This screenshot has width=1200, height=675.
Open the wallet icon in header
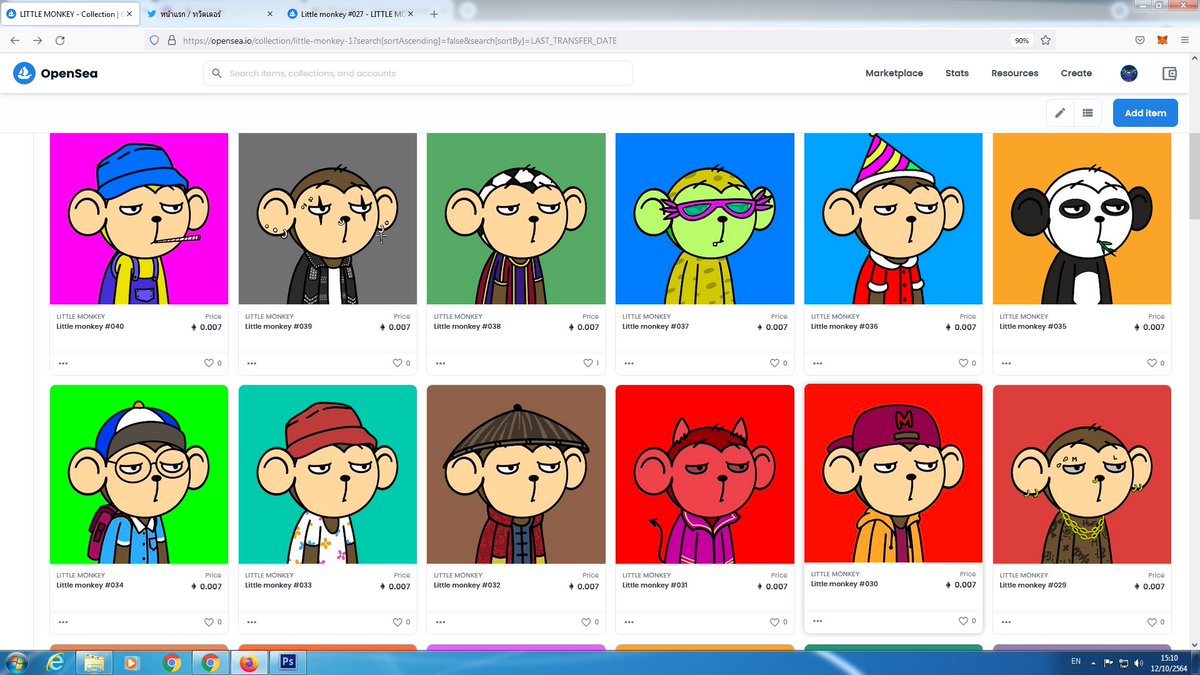[1169, 73]
